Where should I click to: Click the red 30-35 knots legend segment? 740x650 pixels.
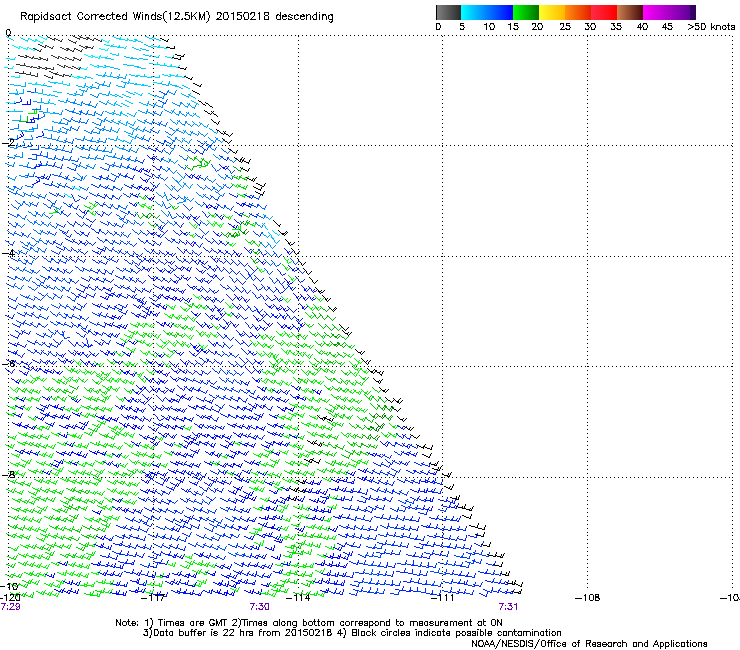[604, 12]
